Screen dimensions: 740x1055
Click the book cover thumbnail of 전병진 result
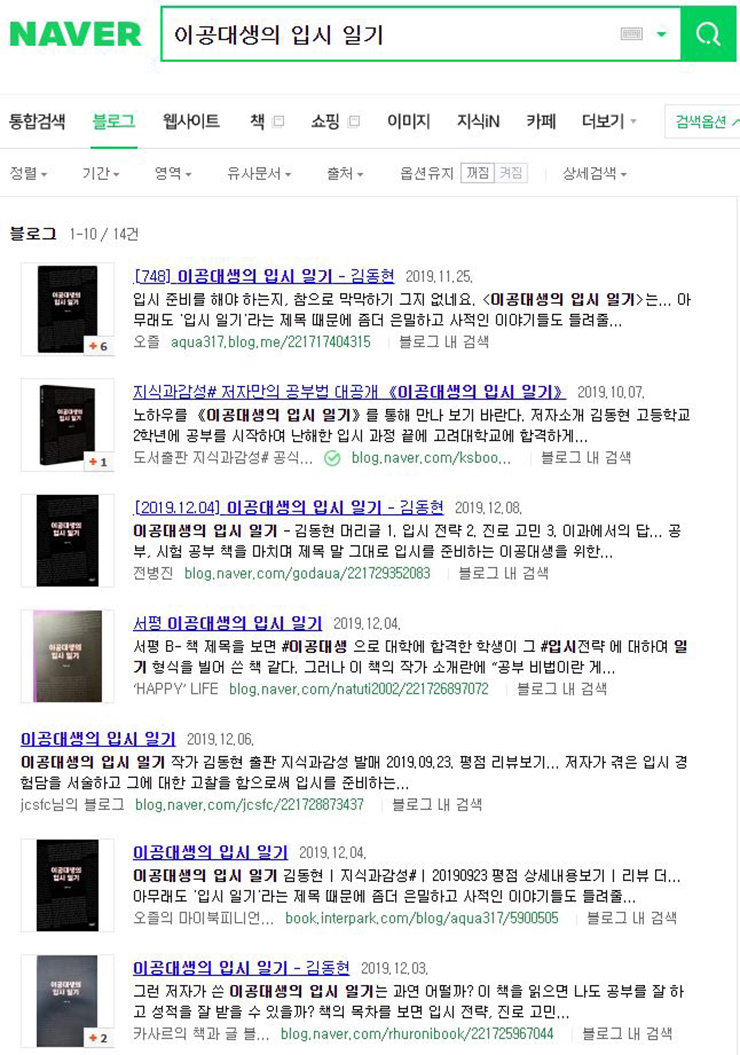[x=67, y=540]
